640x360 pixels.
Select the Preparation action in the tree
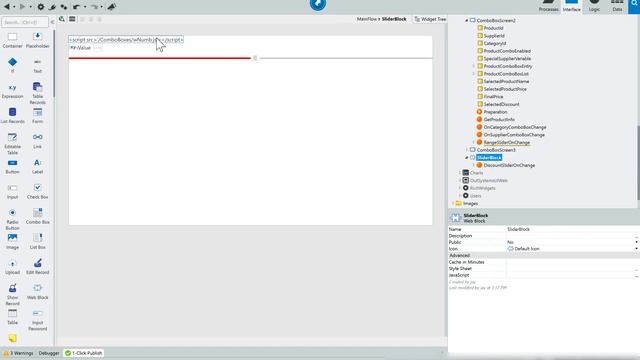pos(495,112)
